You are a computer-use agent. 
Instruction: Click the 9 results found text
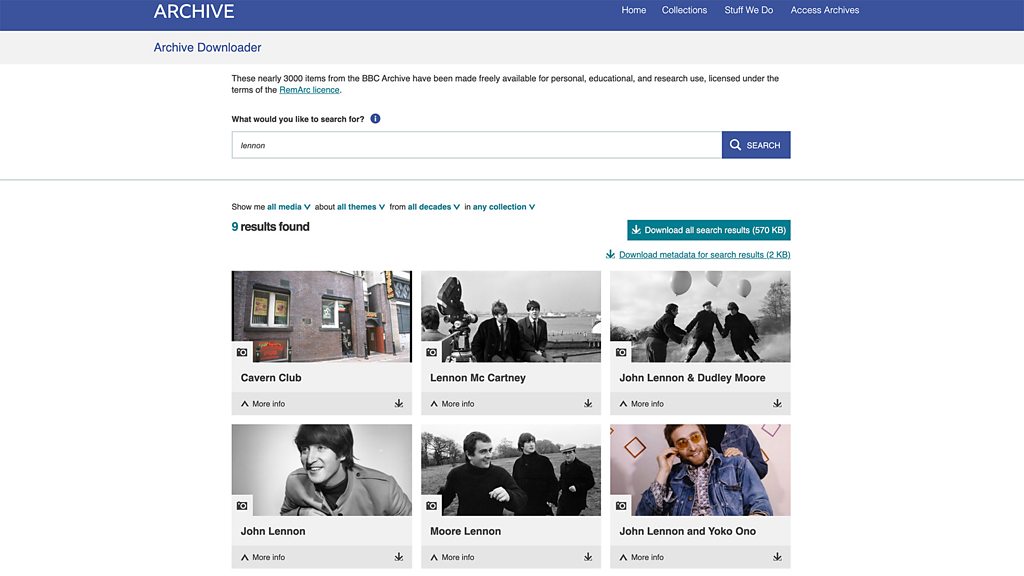coord(270,227)
